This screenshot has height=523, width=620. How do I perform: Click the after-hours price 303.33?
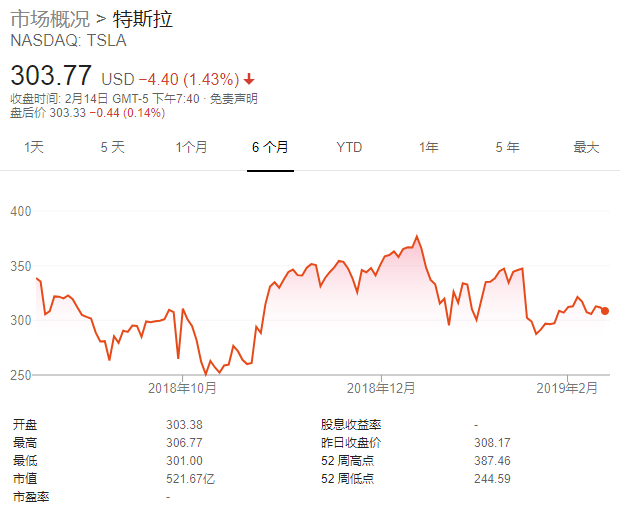[68, 113]
